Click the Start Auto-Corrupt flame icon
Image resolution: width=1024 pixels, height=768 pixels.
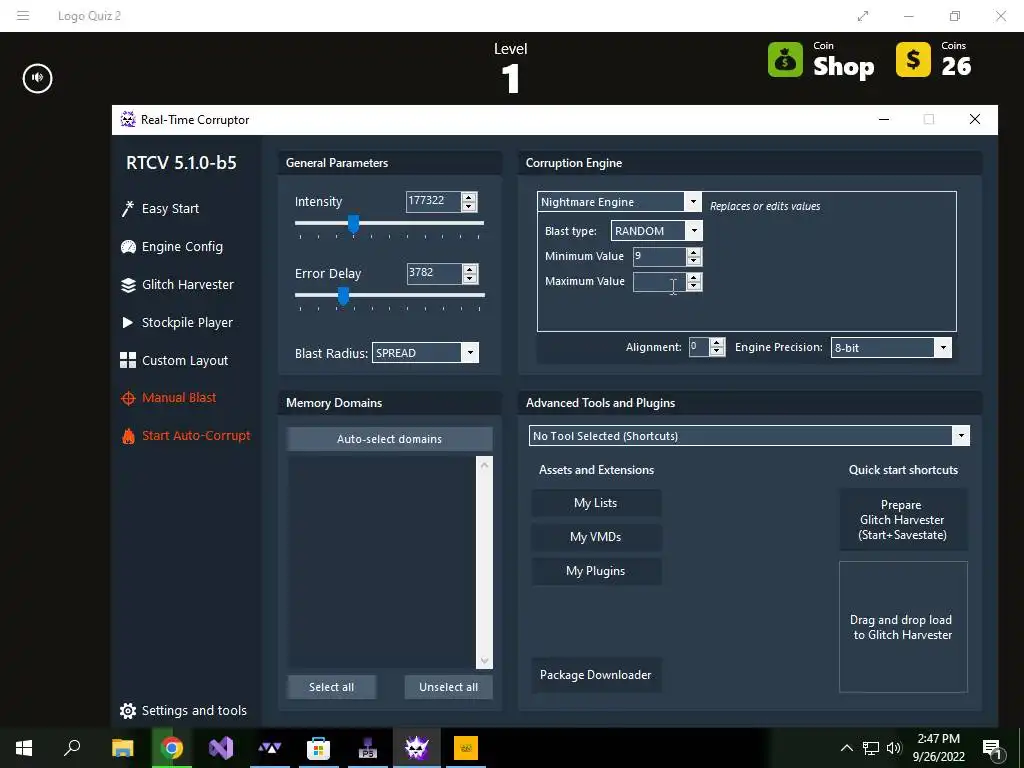pyautogui.click(x=128, y=436)
